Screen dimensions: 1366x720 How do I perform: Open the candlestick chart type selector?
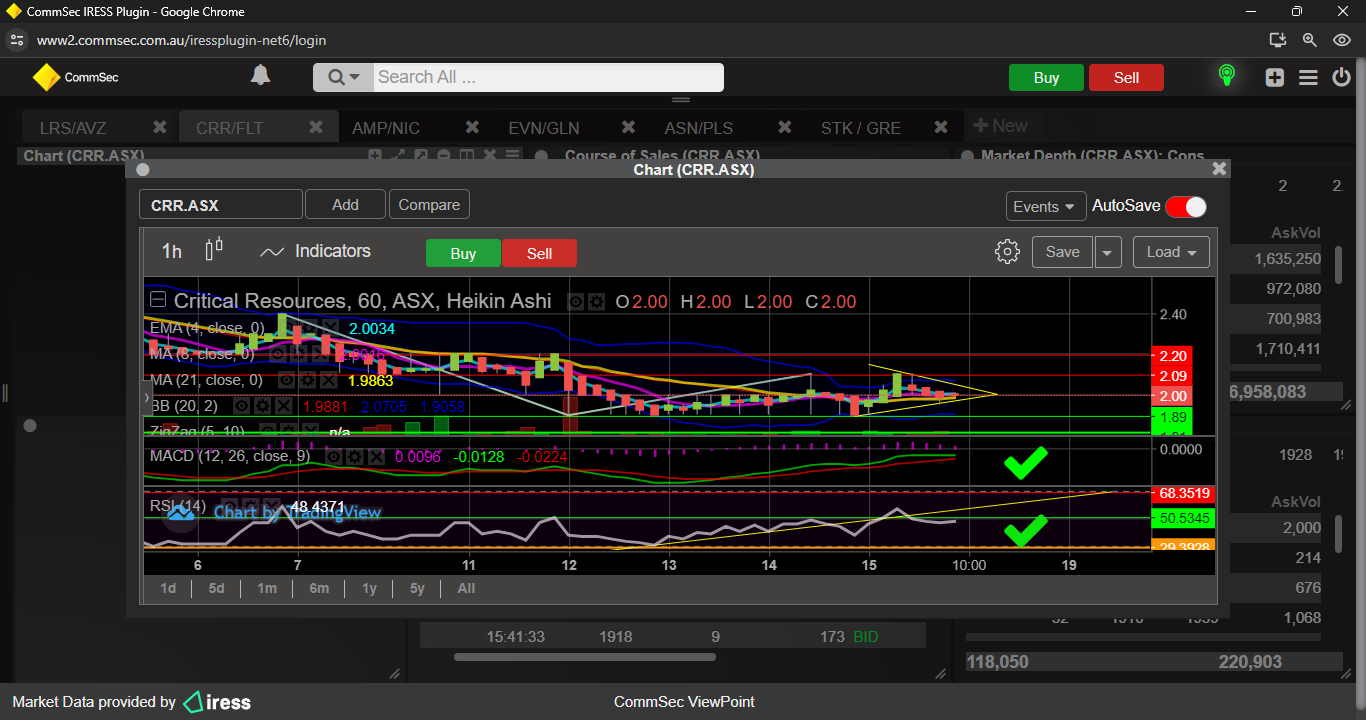[214, 251]
